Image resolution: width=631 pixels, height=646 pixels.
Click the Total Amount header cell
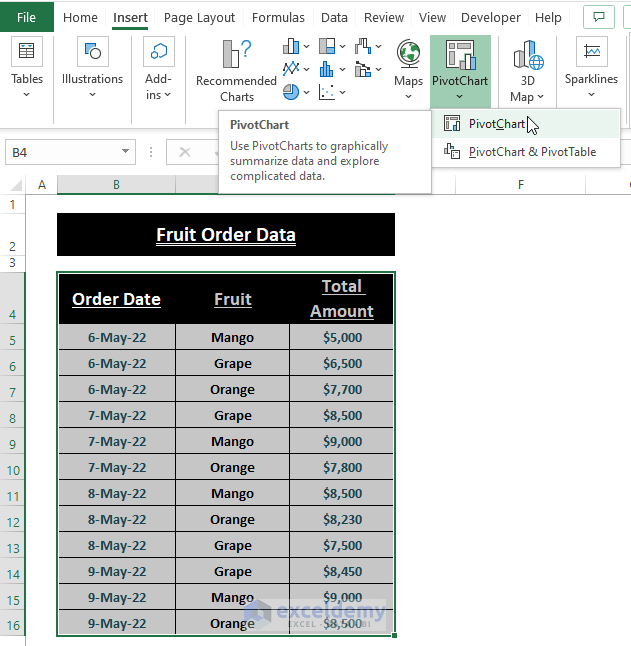342,299
